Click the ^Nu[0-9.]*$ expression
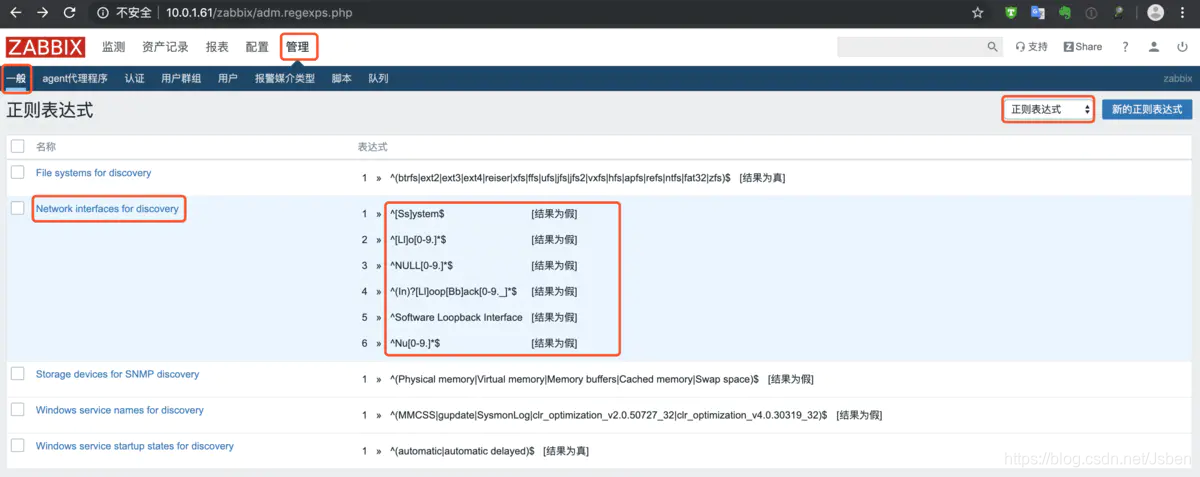This screenshot has width=1200, height=477. [x=416, y=344]
